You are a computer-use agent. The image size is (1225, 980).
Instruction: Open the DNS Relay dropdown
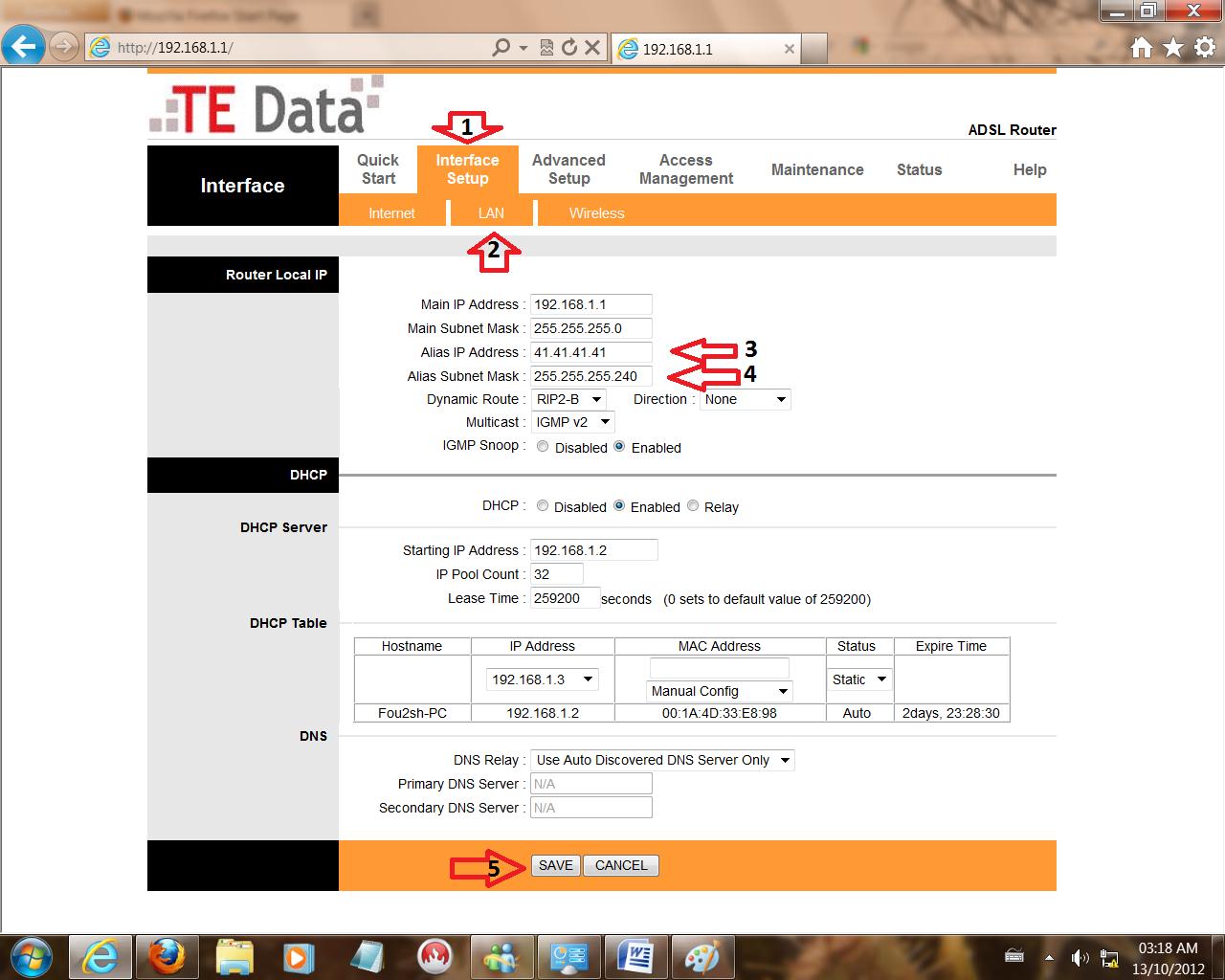(787, 759)
